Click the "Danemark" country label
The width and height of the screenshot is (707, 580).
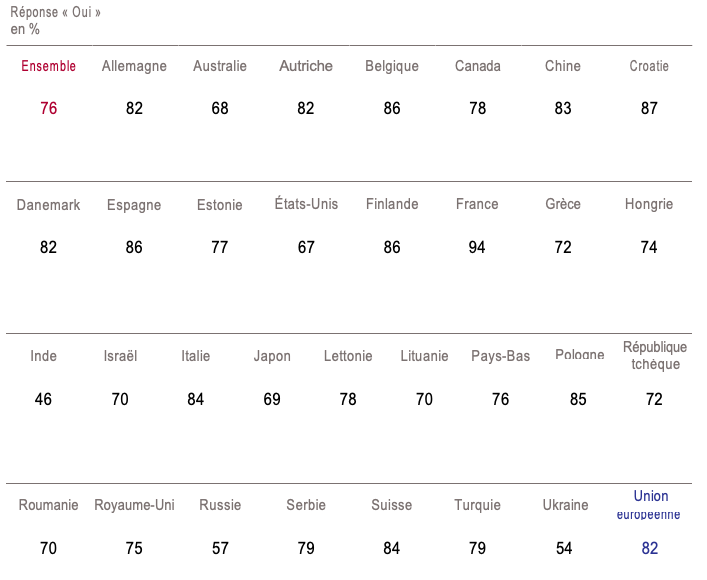point(48,204)
